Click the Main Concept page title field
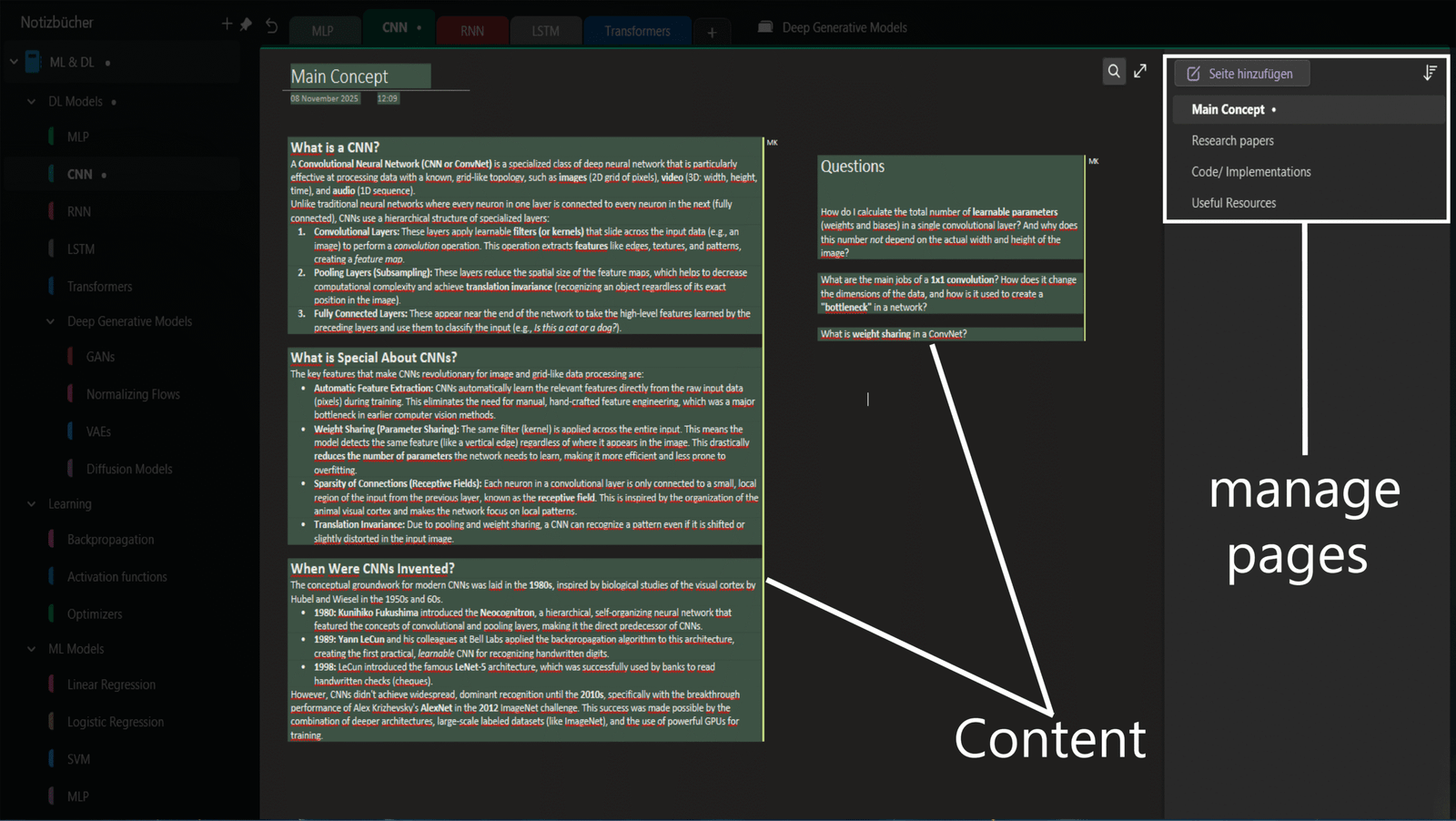This screenshot has height=821, width=1456. click(x=359, y=76)
